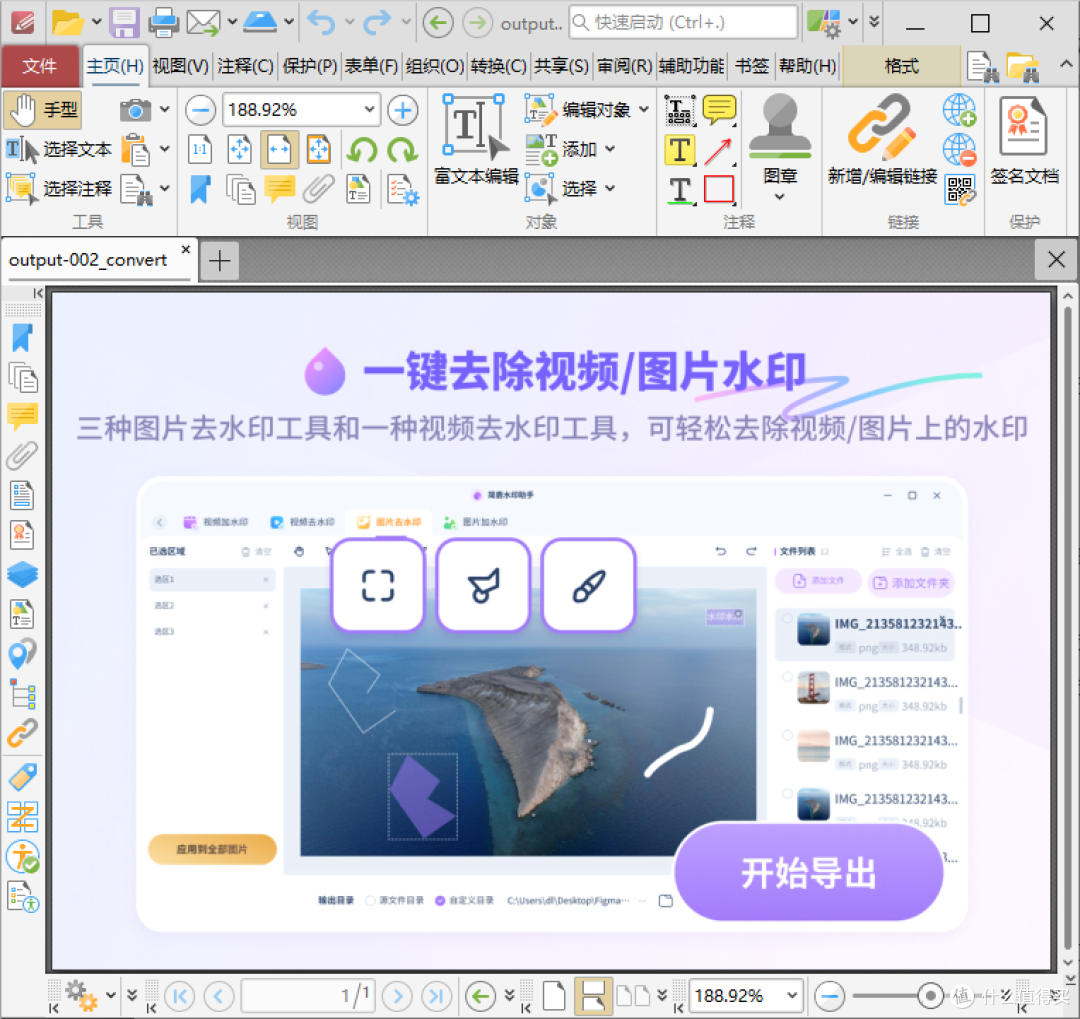This screenshot has width=1080, height=1019.
Task: Select the red arrow annotation tool
Action: (719, 151)
